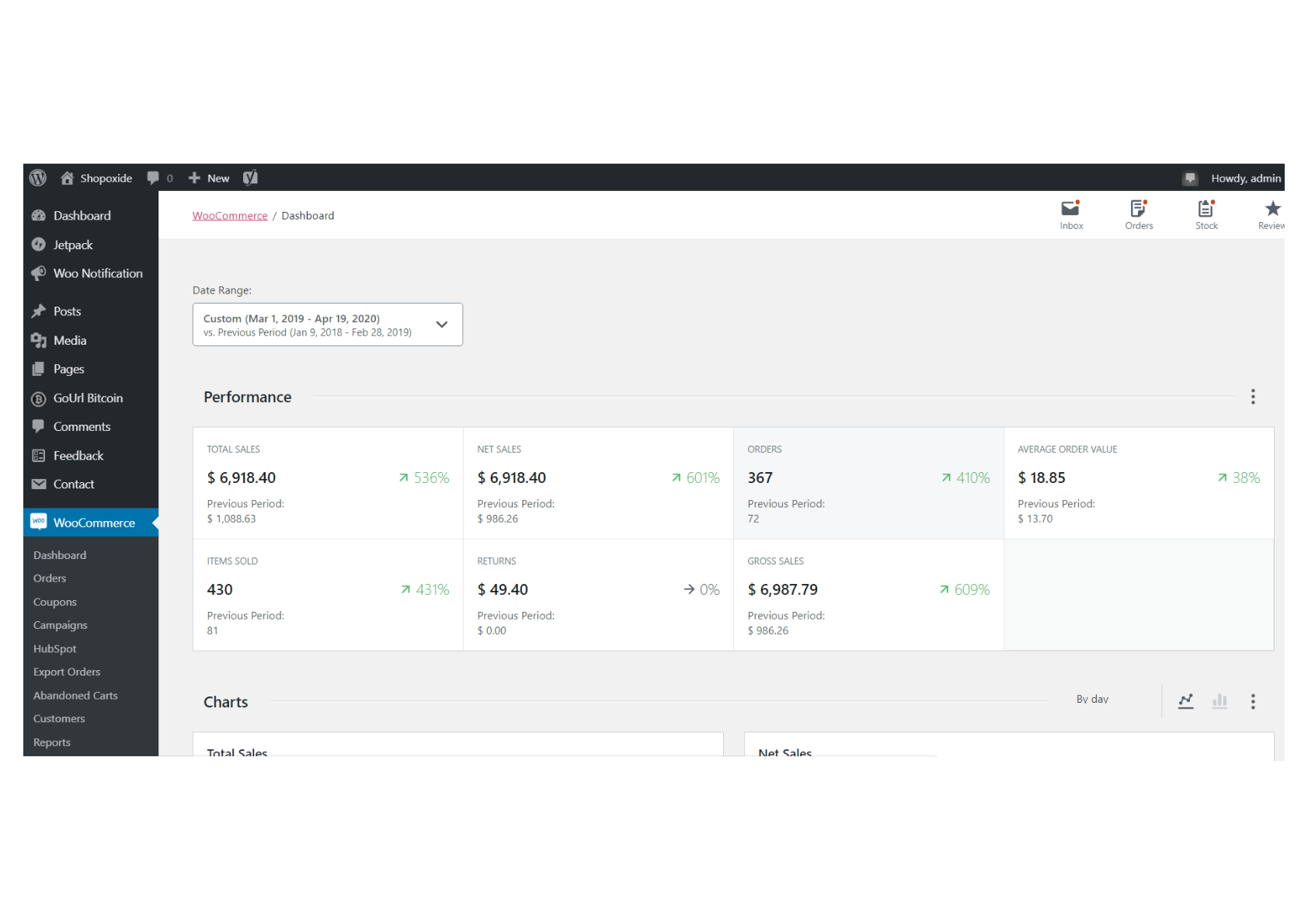Open Performance section options menu
This screenshot has width=1308, height=924.
pyautogui.click(x=1252, y=397)
